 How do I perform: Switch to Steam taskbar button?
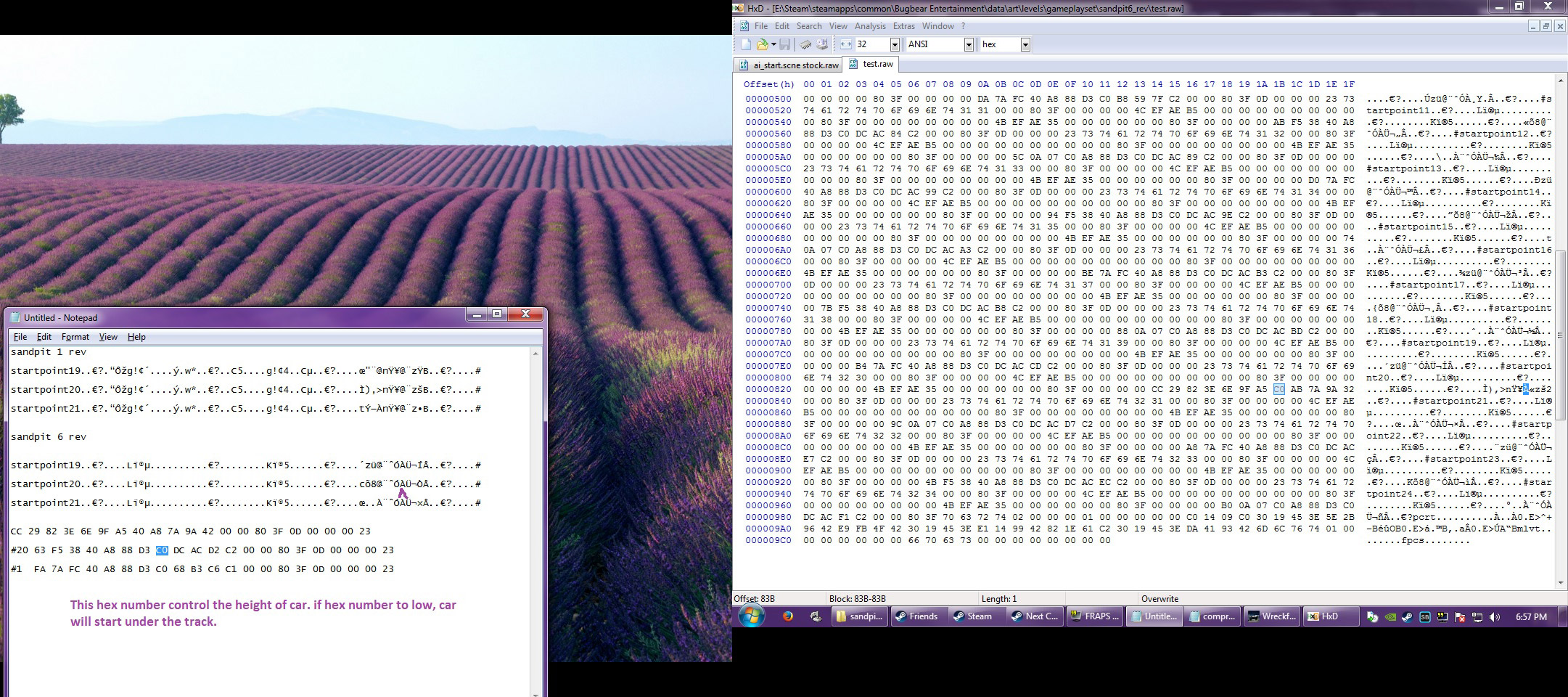tap(976, 616)
